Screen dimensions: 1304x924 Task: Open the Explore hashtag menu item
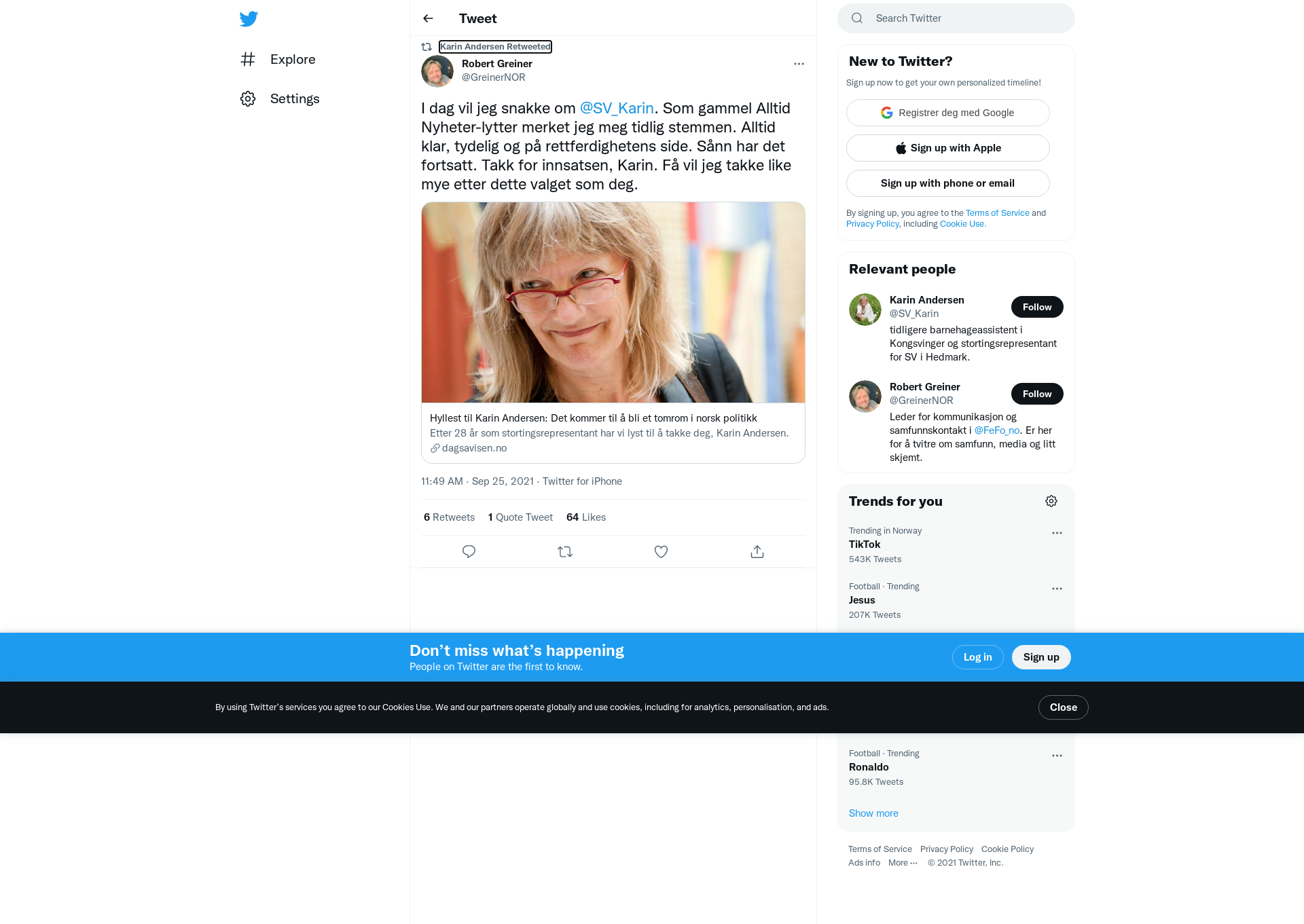(x=278, y=59)
